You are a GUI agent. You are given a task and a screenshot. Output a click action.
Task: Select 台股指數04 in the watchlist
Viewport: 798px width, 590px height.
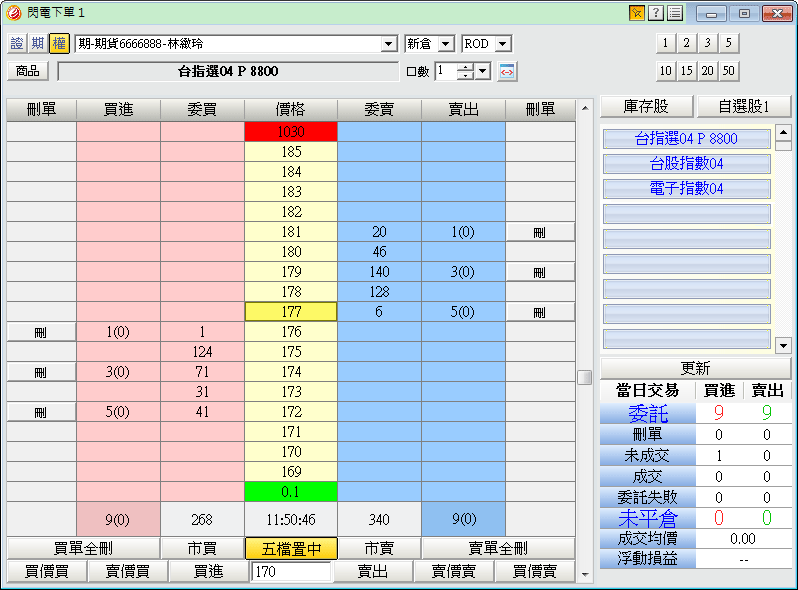pos(686,164)
